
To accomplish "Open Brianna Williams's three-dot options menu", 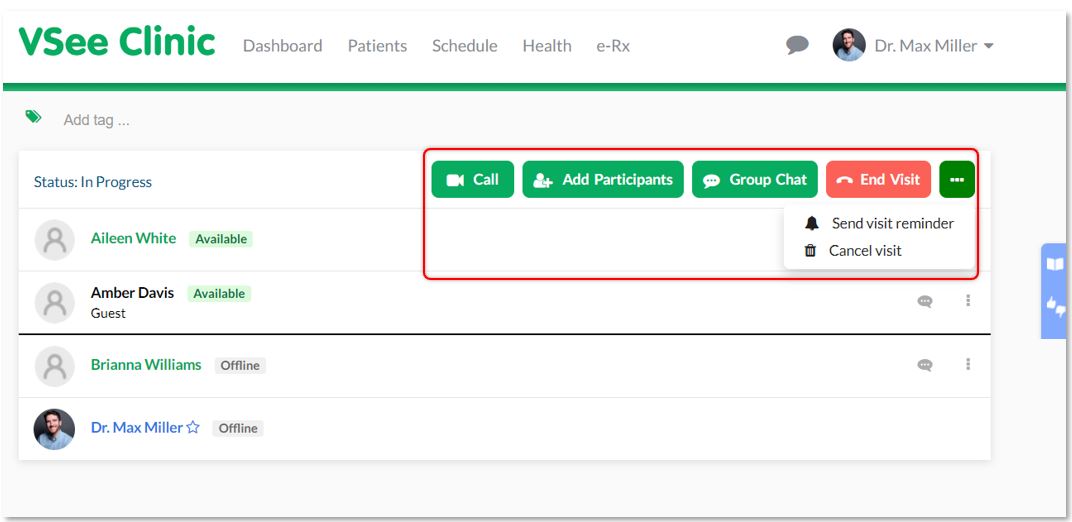I will (968, 364).
